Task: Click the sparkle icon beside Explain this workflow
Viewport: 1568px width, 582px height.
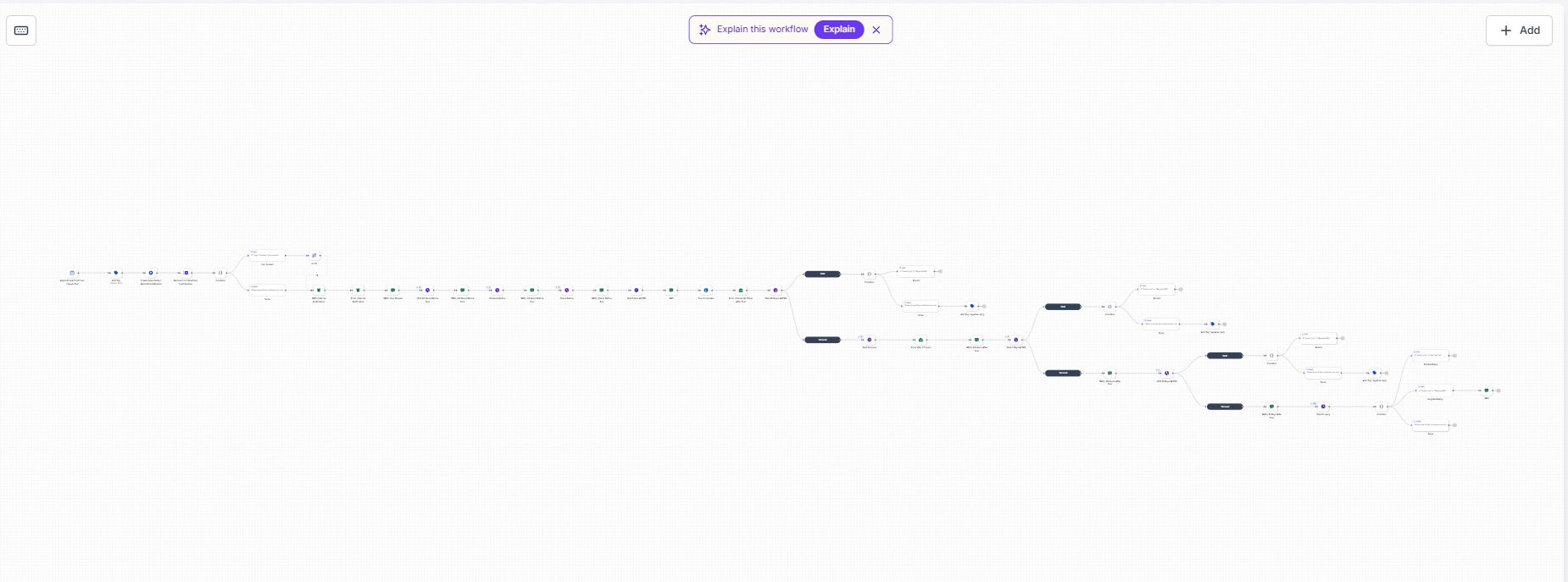Action: (704, 30)
